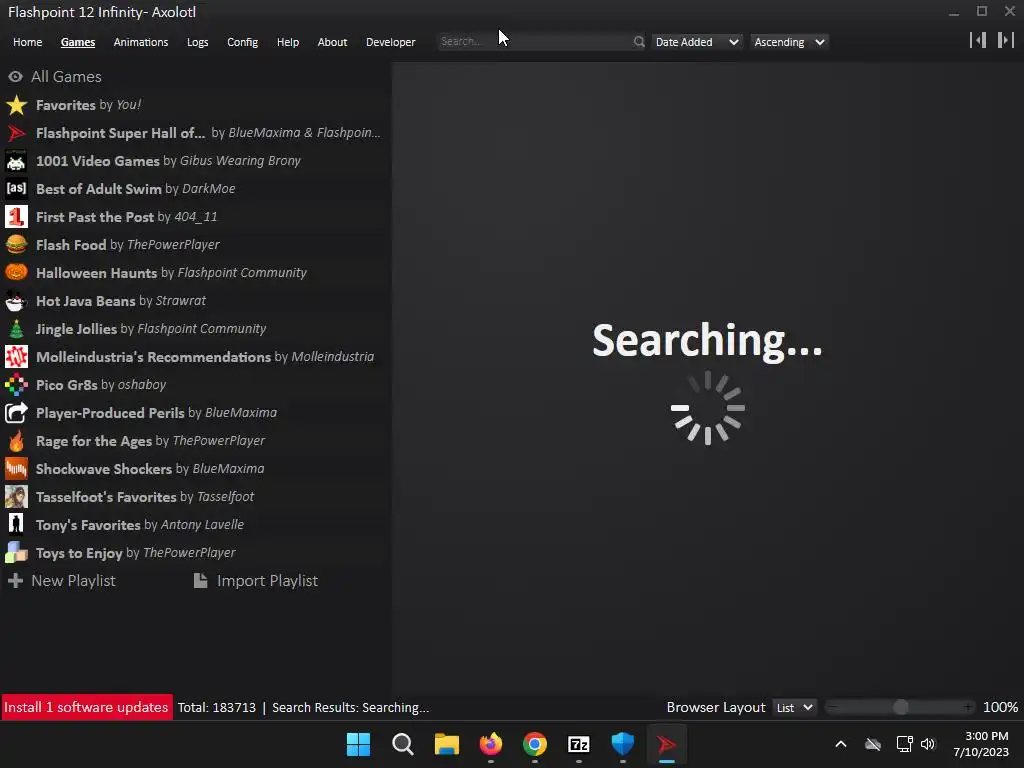Show hidden system tray icons
1024x768 pixels.
840,744
